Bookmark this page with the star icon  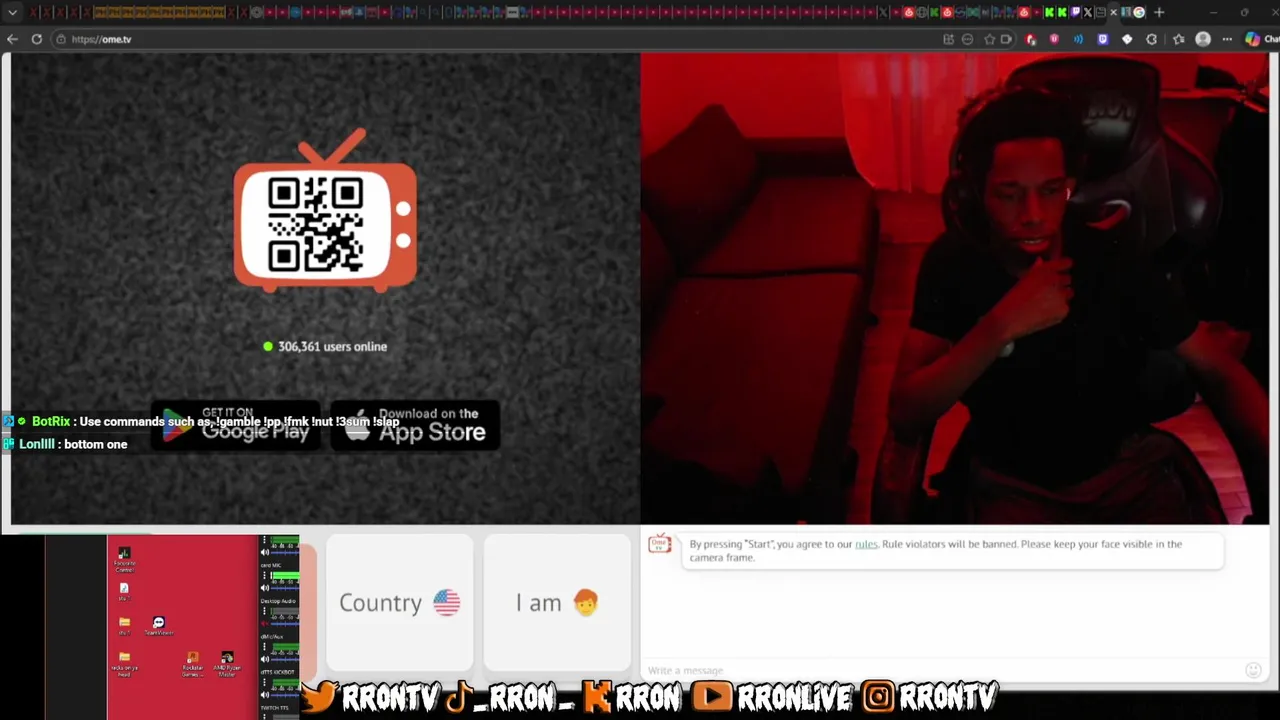990,39
